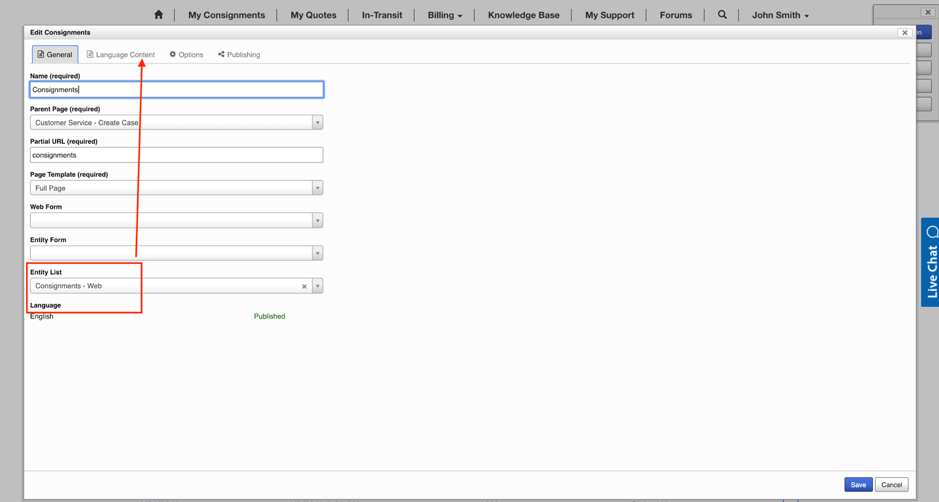The width and height of the screenshot is (939, 502).
Task: Select the General tab
Action: click(x=55, y=55)
